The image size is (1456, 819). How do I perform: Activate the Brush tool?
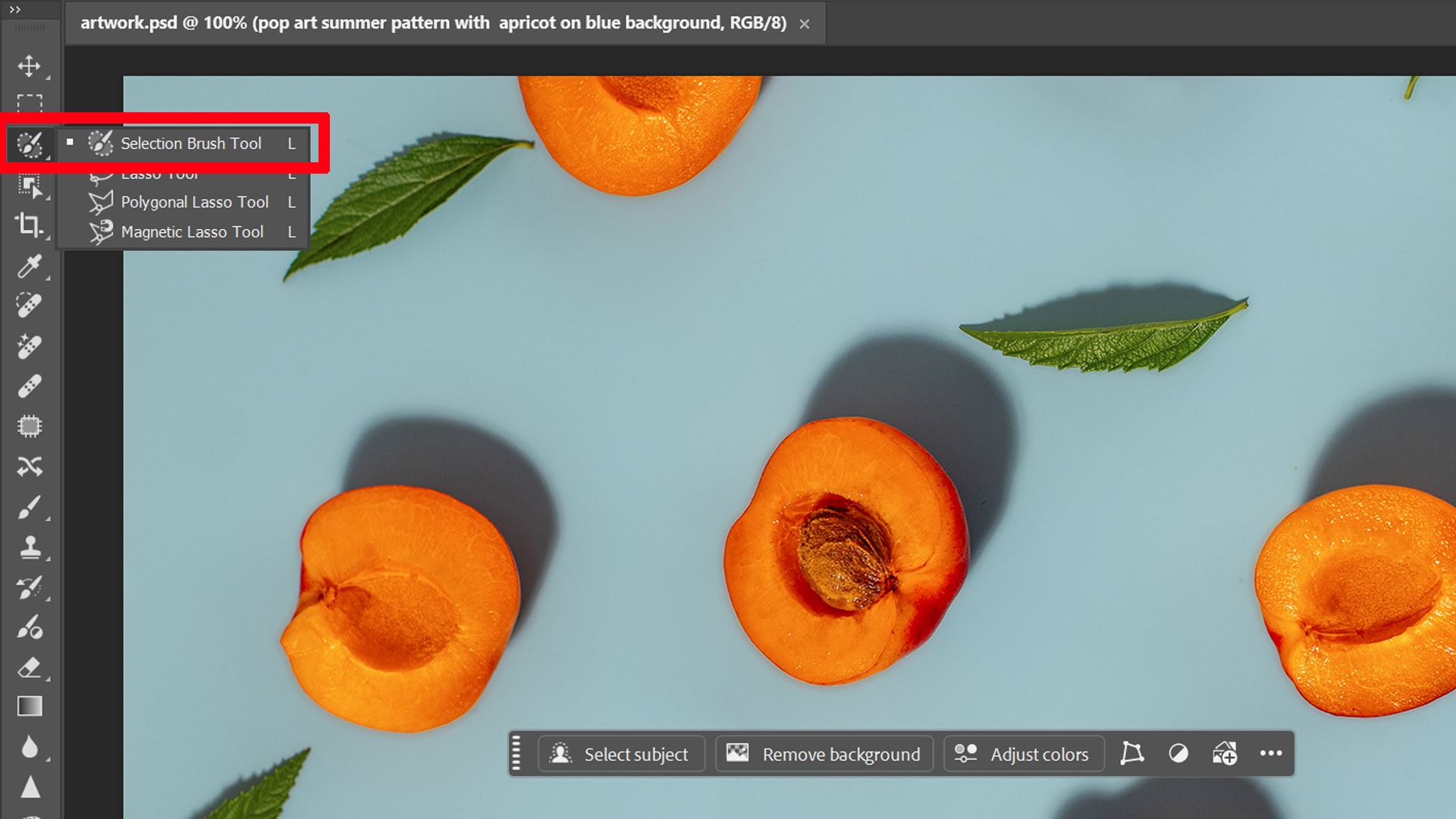coord(30,507)
